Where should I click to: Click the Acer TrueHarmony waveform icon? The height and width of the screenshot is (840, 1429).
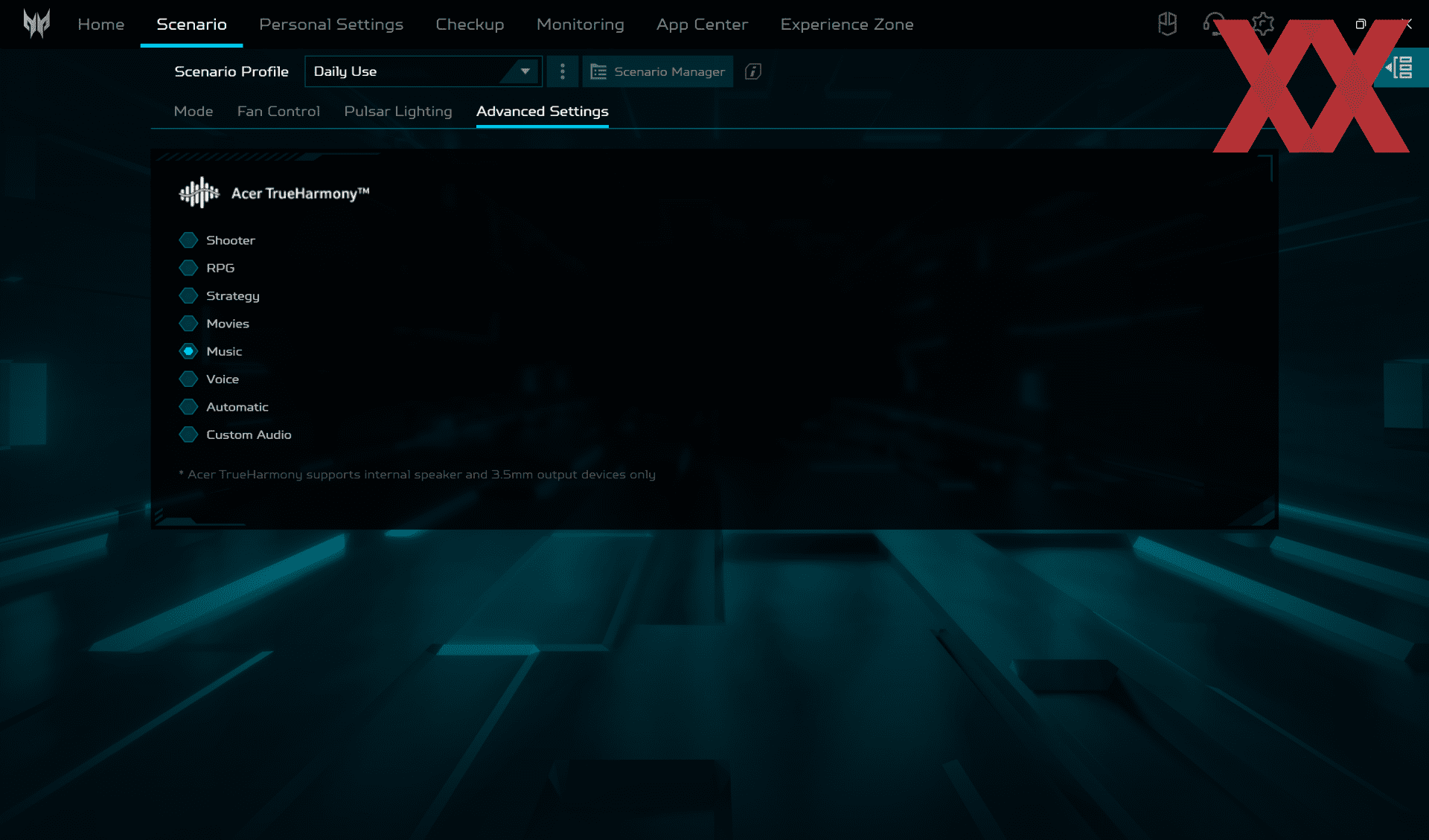[199, 193]
